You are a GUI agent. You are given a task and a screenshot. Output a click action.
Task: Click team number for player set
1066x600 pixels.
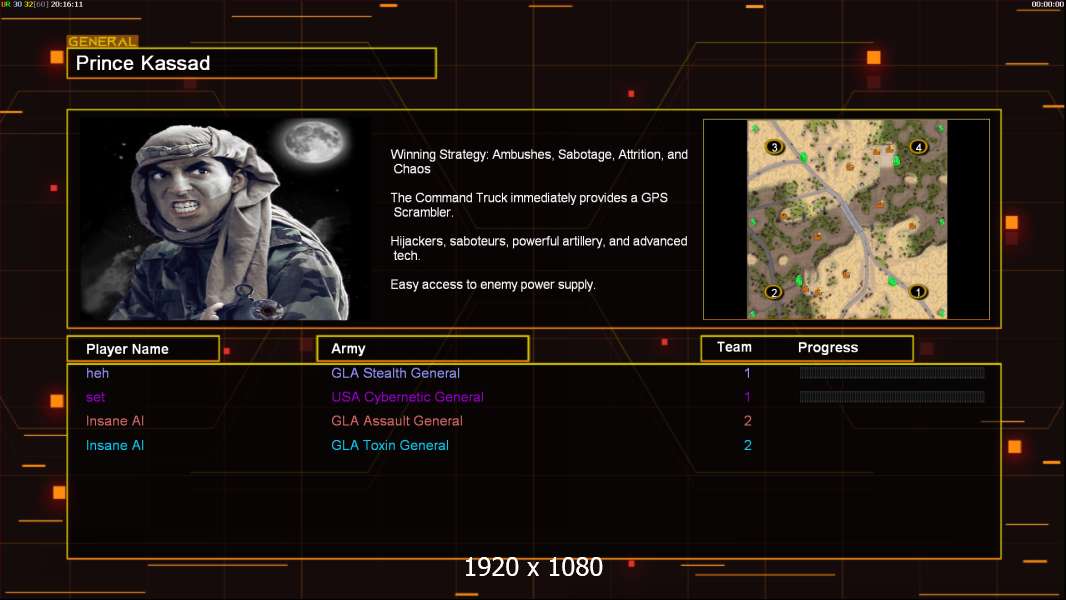pos(747,397)
